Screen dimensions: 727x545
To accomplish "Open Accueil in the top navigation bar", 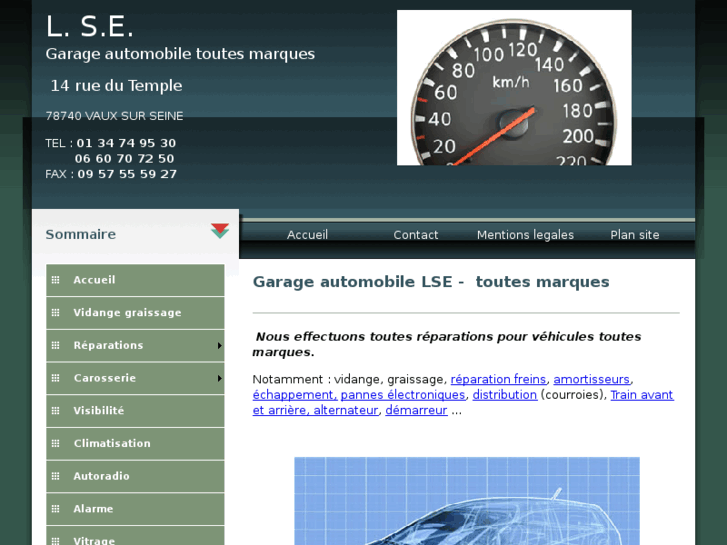I will 307,235.
